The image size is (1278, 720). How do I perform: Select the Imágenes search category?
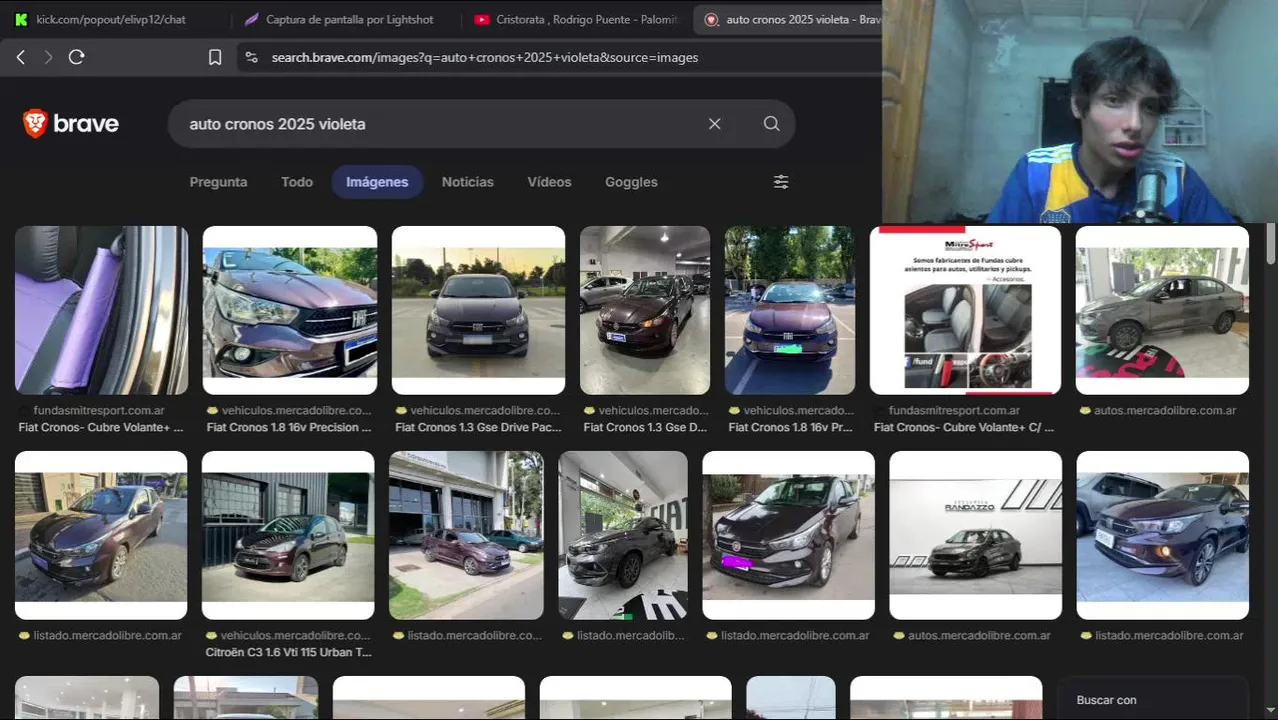click(x=377, y=182)
